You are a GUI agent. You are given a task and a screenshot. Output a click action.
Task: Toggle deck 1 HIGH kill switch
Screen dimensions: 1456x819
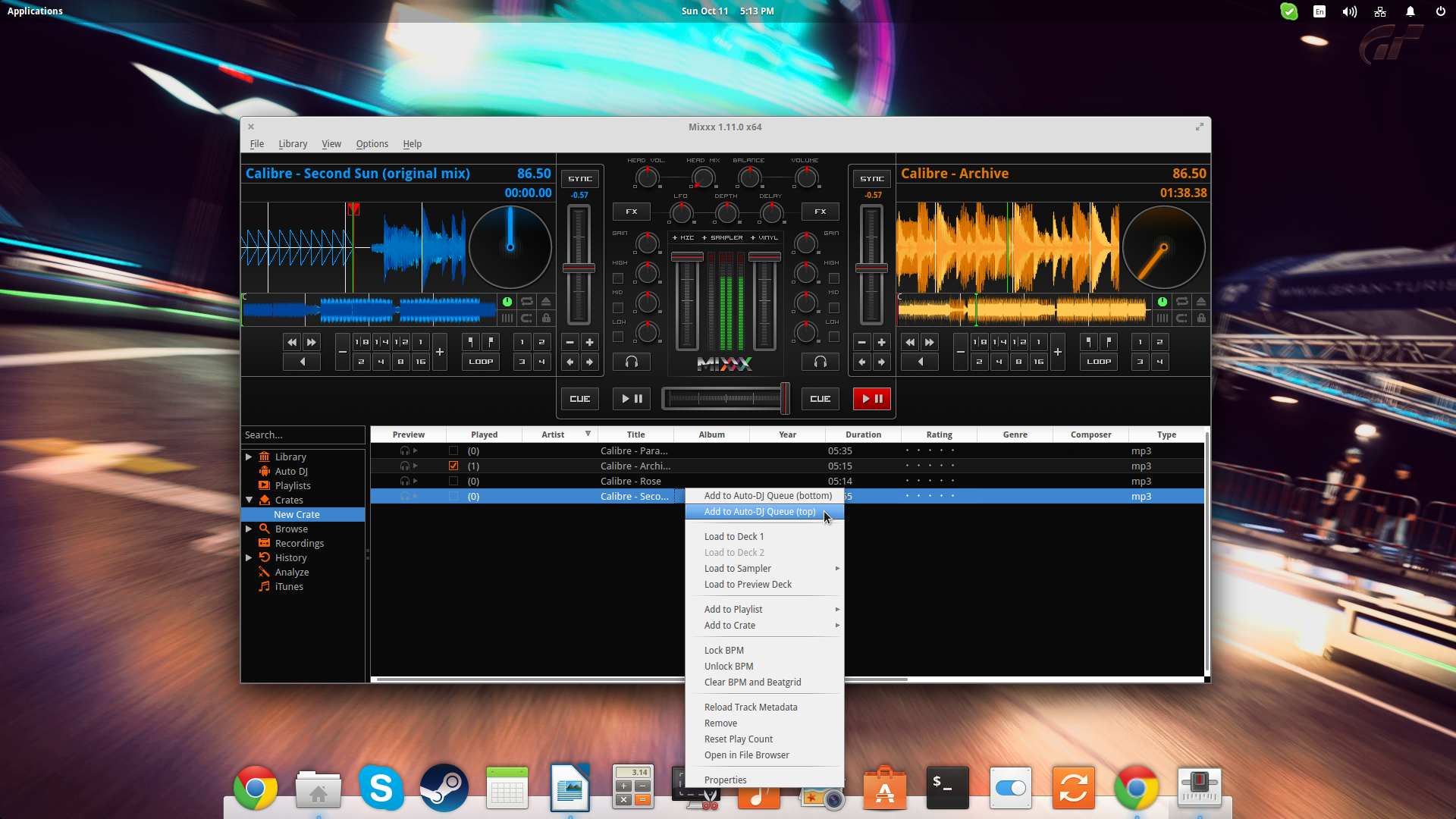click(x=618, y=278)
